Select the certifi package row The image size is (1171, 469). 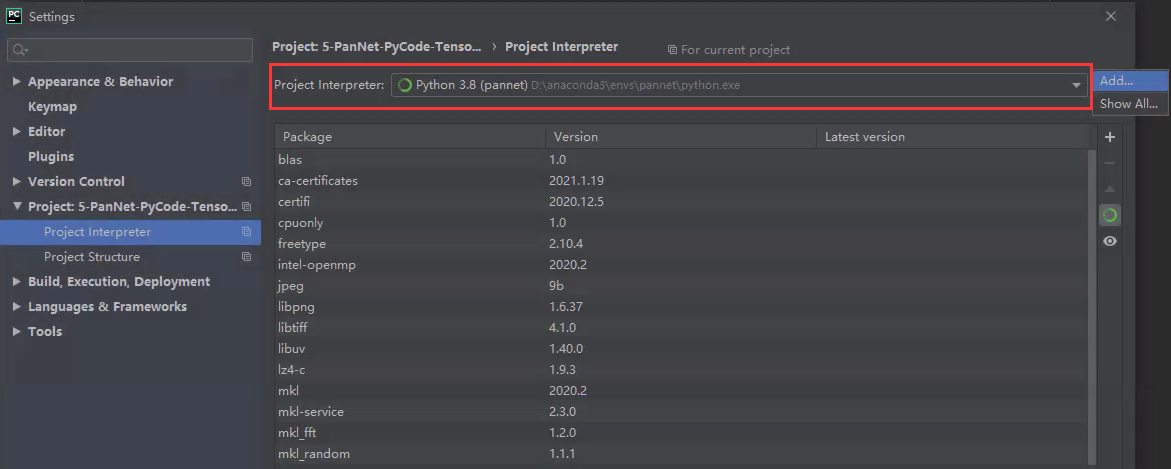(683, 202)
